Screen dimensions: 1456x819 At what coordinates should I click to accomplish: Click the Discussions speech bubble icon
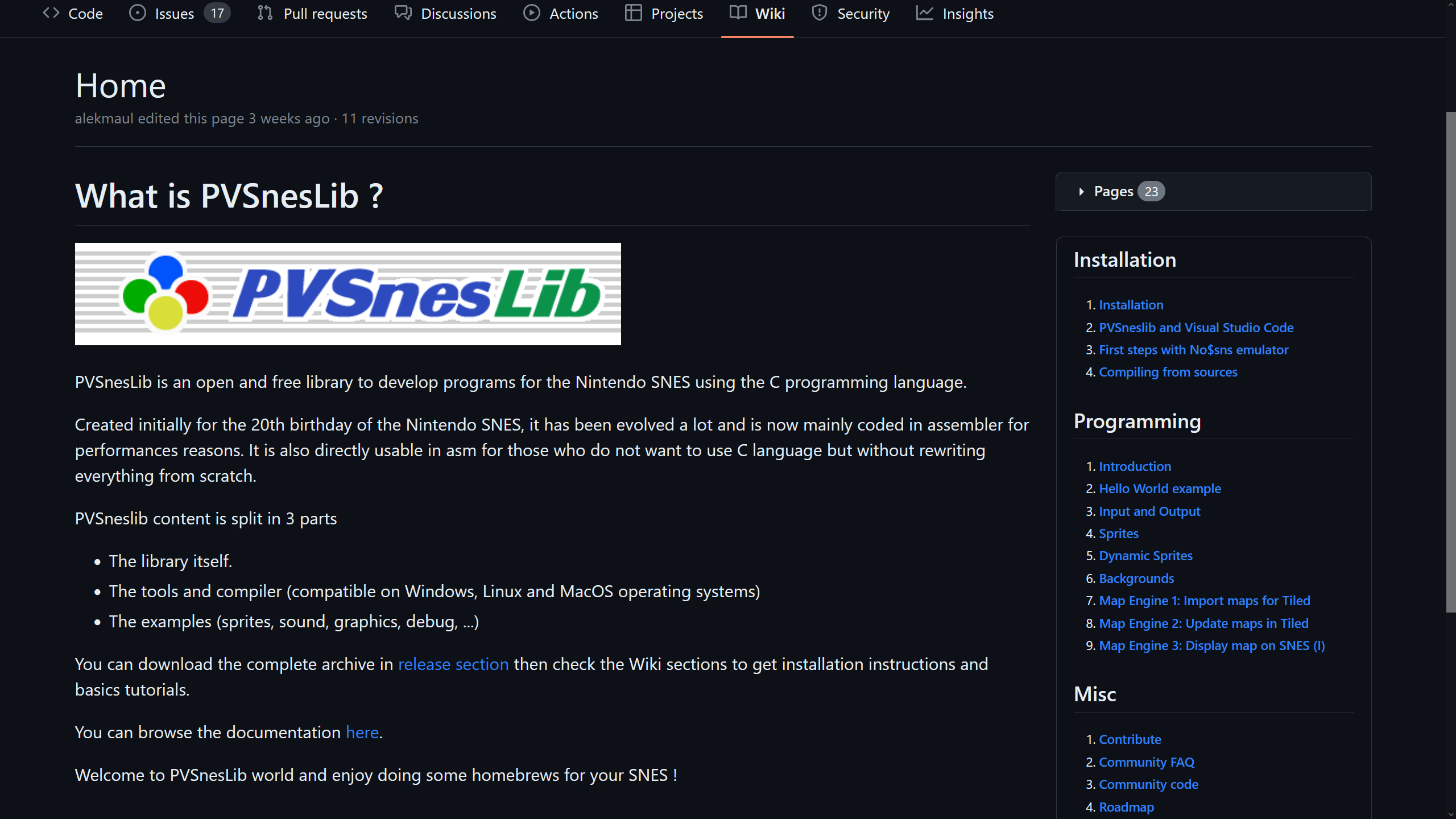[x=403, y=13]
